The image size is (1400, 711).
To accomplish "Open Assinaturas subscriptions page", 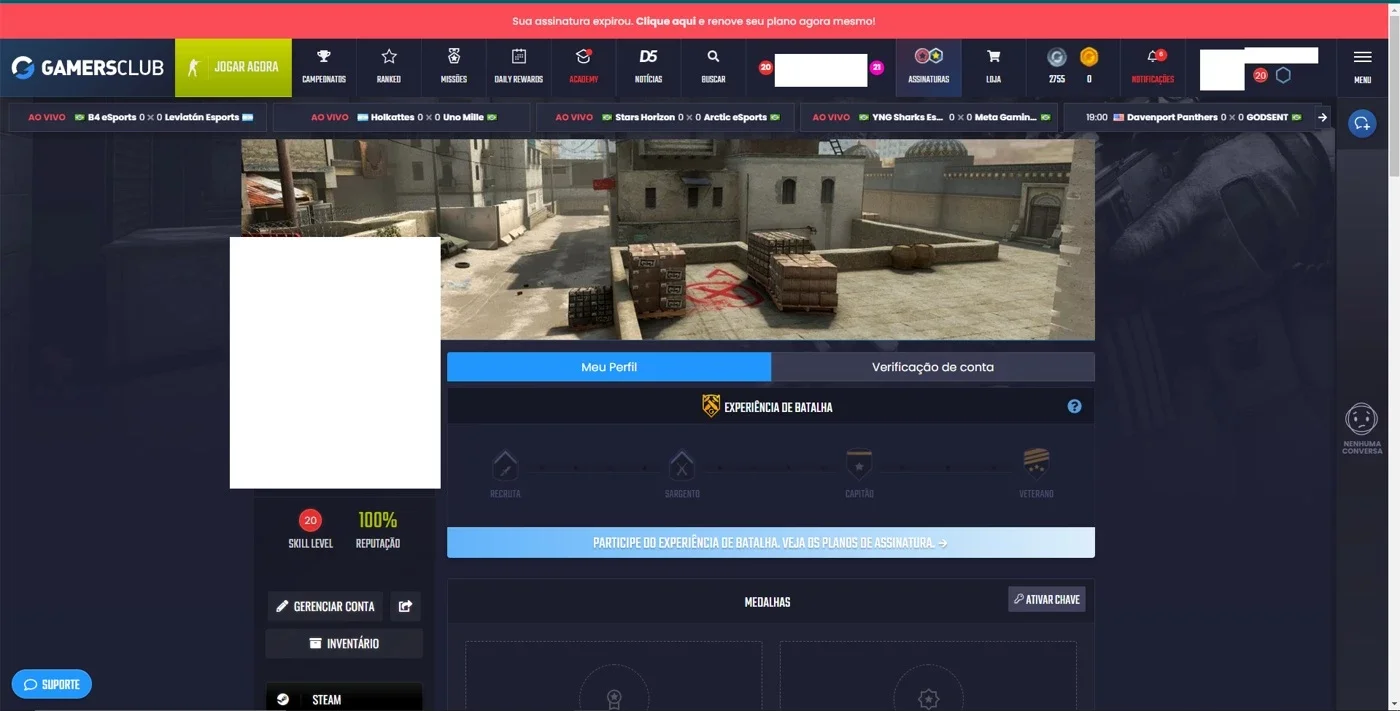I will point(929,67).
